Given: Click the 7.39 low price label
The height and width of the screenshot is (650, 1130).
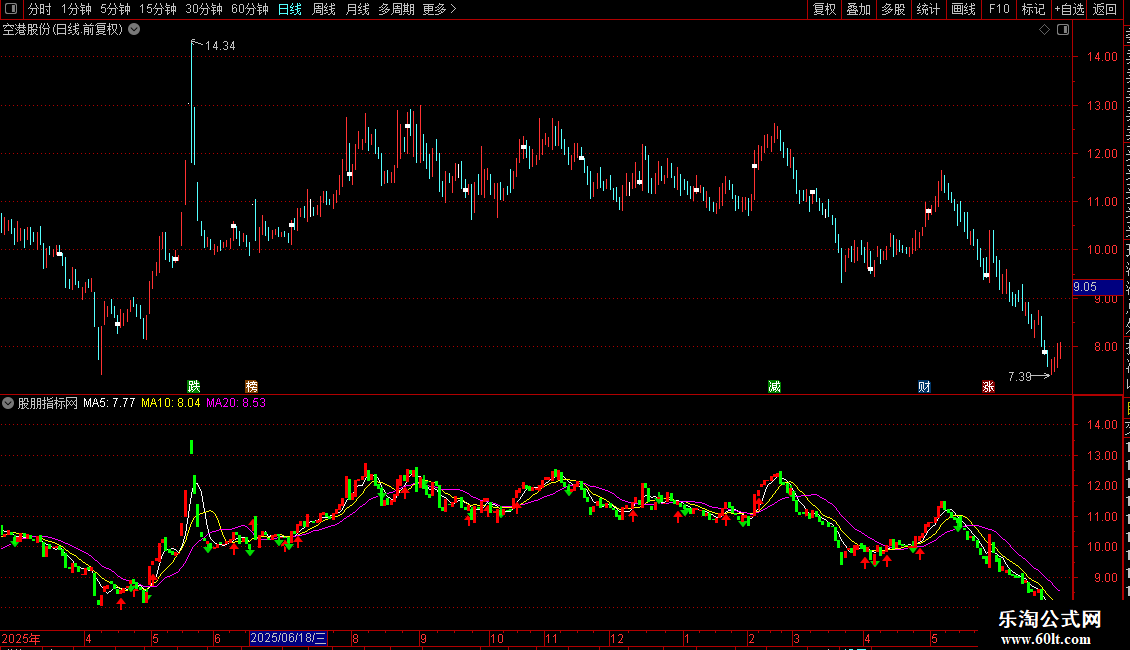Looking at the screenshot, I should (1020, 377).
